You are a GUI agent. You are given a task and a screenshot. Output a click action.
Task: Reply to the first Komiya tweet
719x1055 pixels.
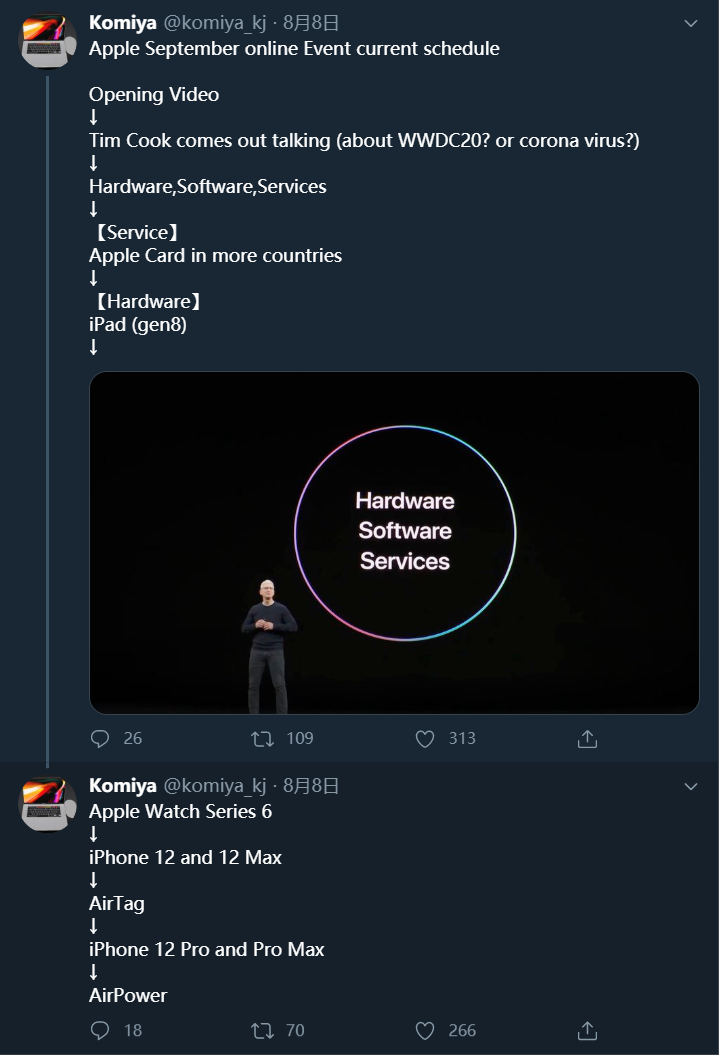100,739
